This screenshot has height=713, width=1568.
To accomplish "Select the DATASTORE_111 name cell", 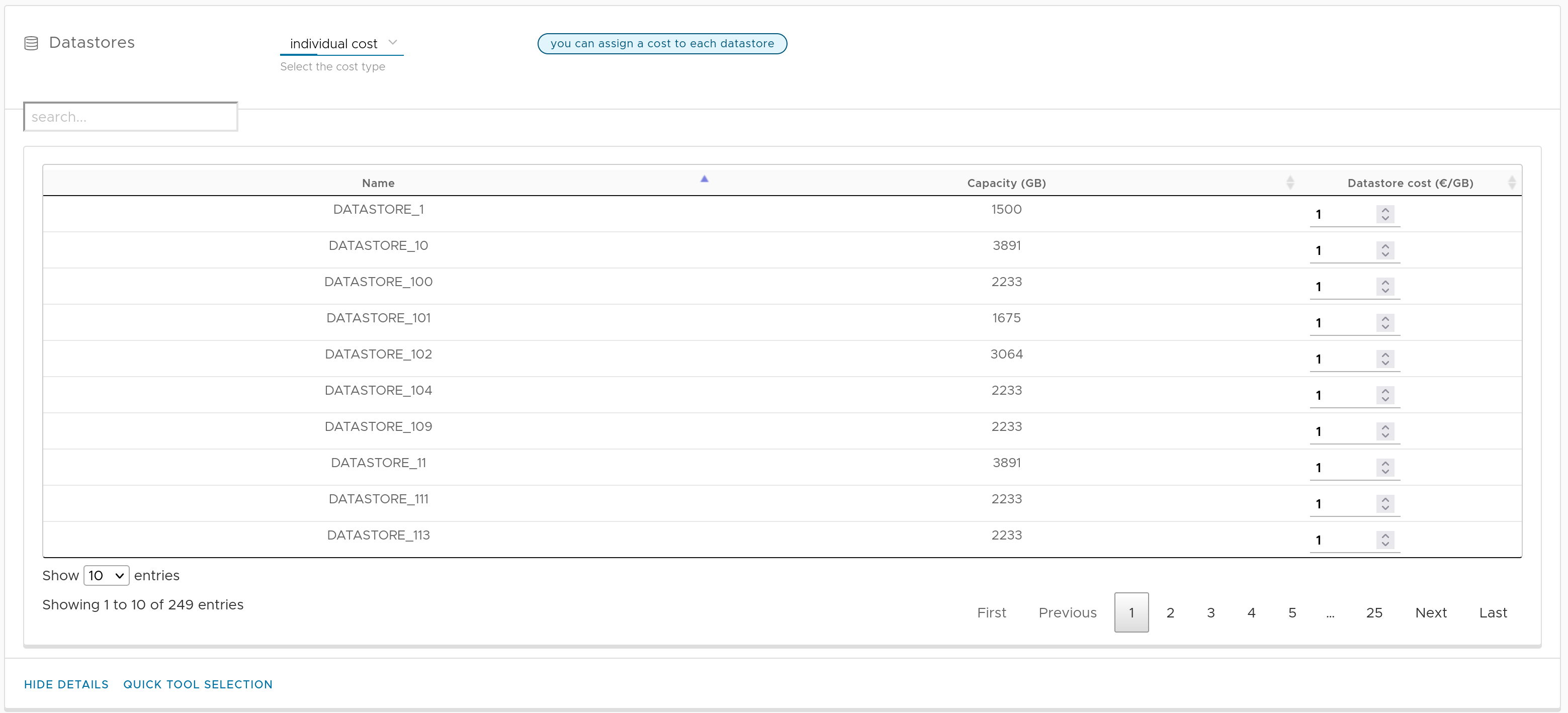I will click(x=378, y=499).
